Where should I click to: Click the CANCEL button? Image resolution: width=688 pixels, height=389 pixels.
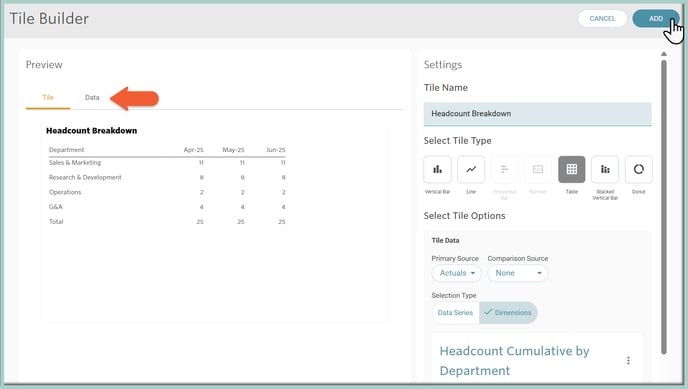(602, 18)
